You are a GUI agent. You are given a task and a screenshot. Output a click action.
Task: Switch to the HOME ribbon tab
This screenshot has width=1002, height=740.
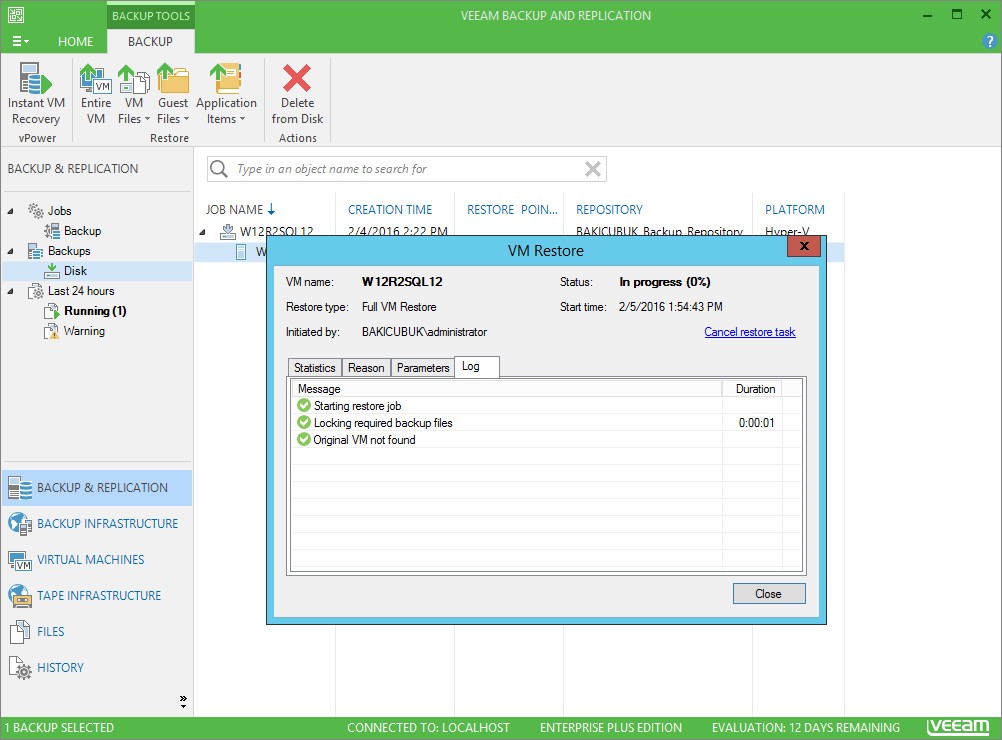pyautogui.click(x=75, y=42)
